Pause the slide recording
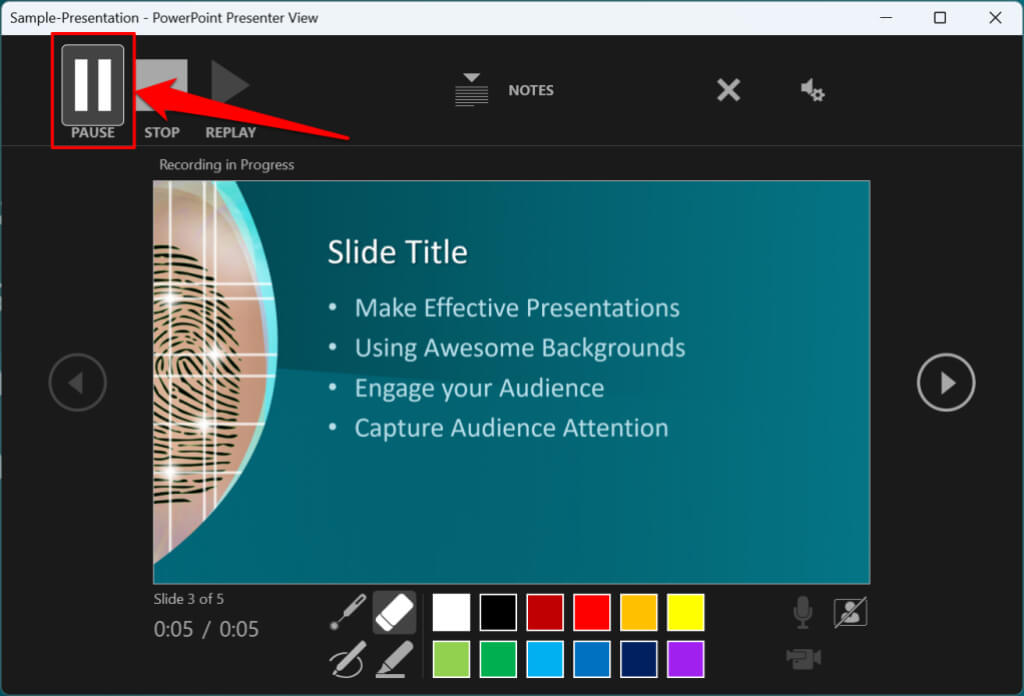 [x=93, y=86]
